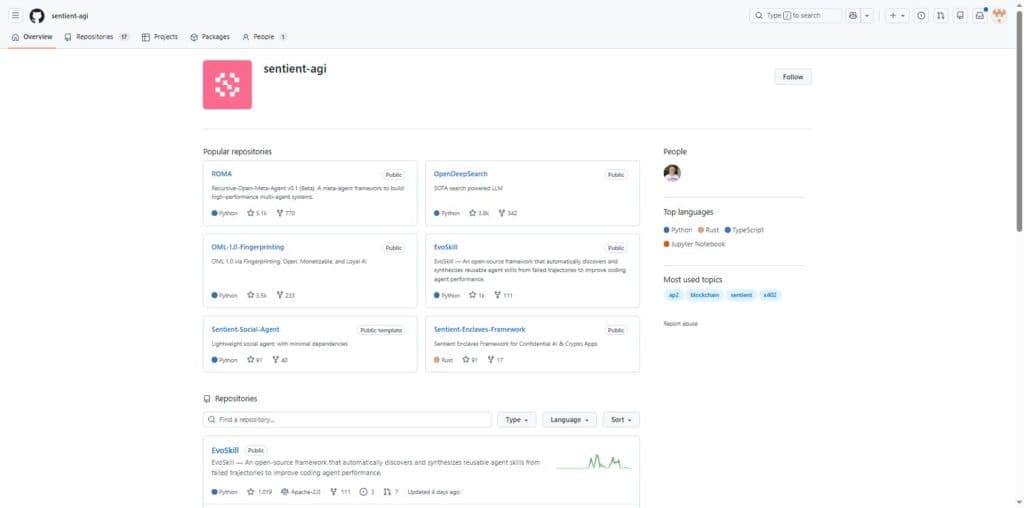
Task: Switch to the People tab
Action: 264,37
